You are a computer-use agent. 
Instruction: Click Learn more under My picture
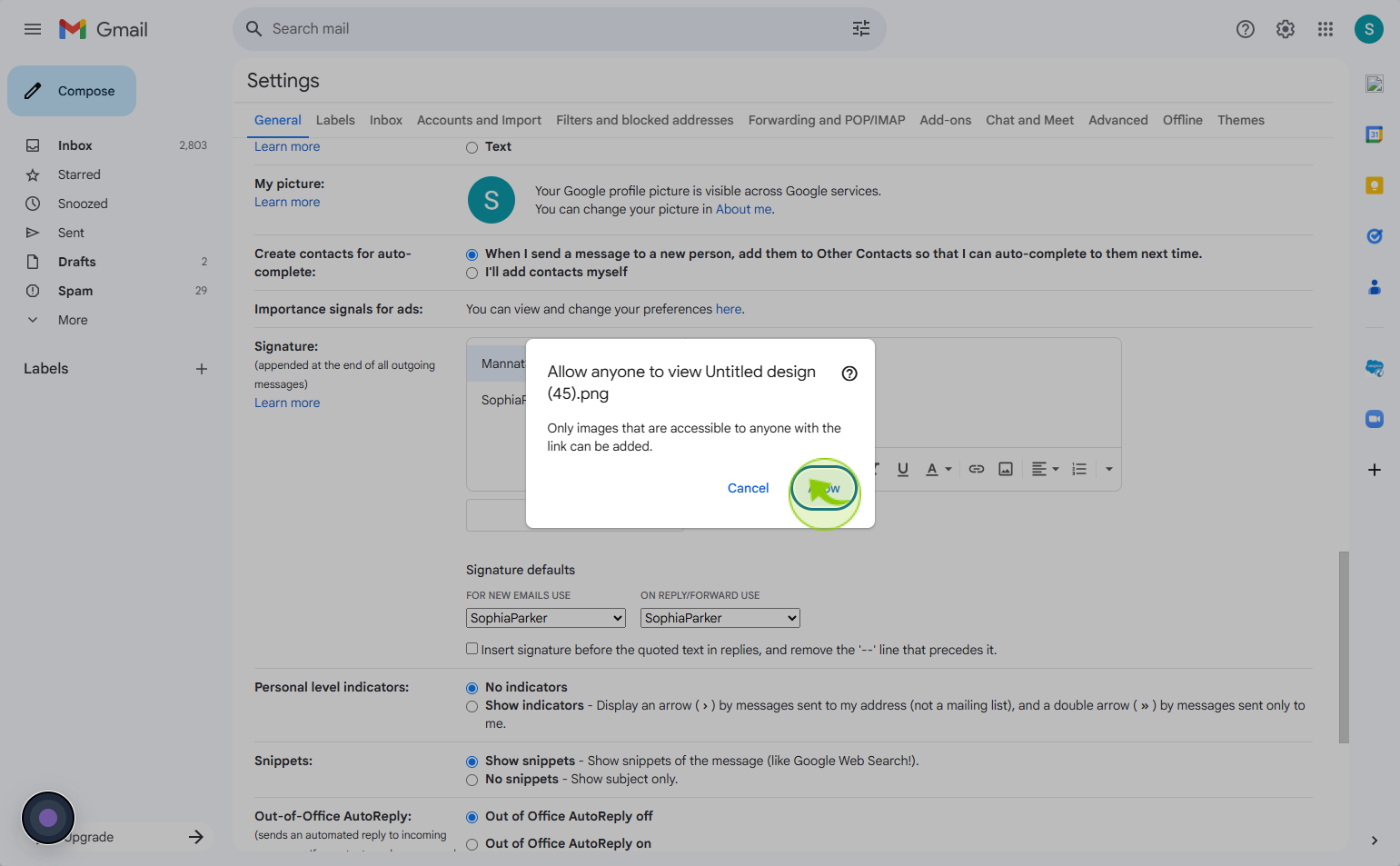click(x=287, y=202)
